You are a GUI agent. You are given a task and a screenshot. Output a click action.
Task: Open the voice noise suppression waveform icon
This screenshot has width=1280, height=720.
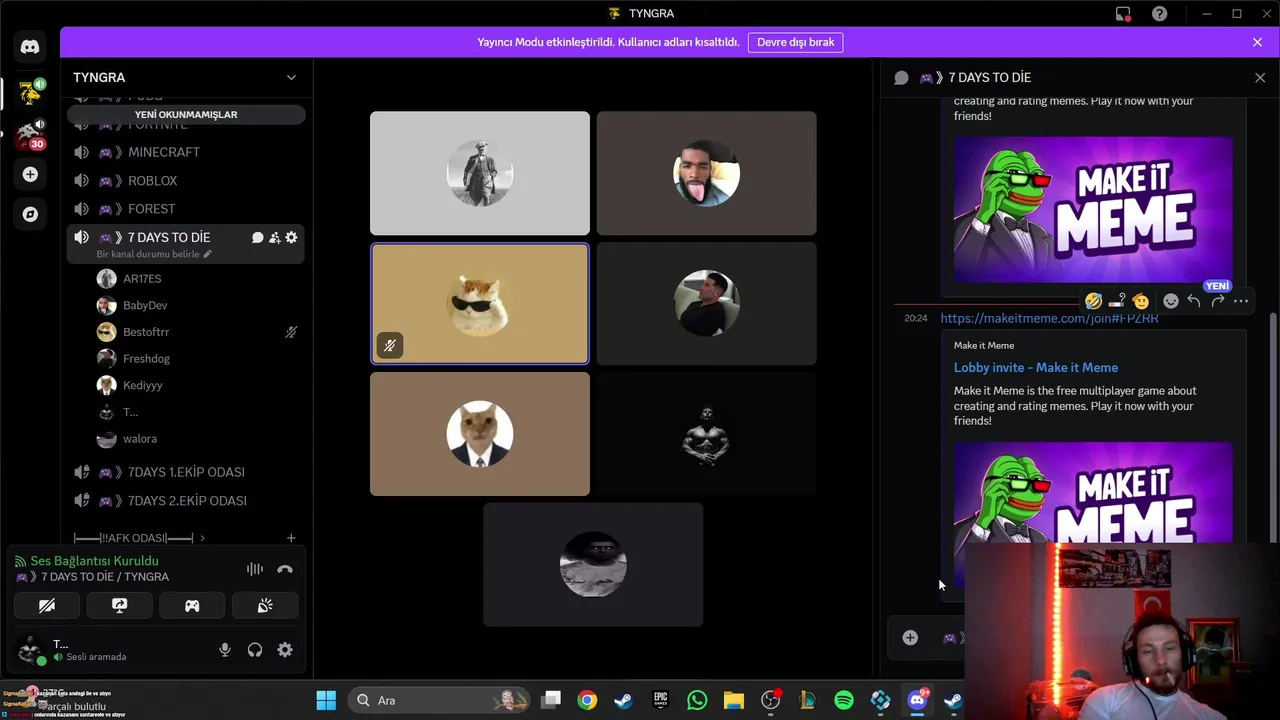pyautogui.click(x=255, y=569)
